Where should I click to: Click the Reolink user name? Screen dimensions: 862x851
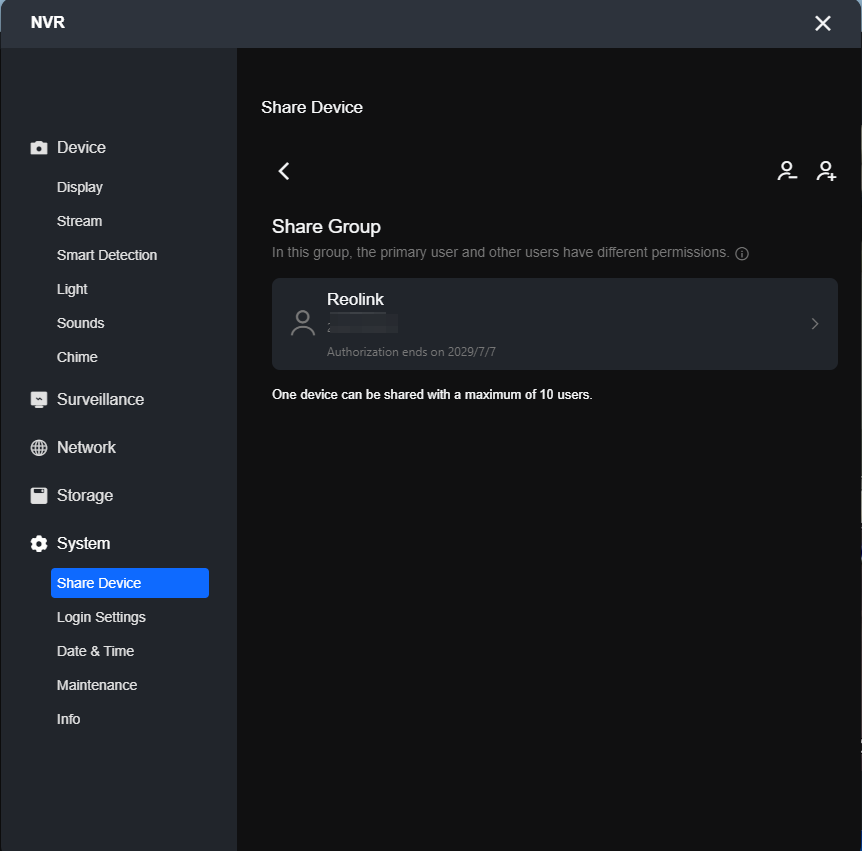tap(355, 299)
